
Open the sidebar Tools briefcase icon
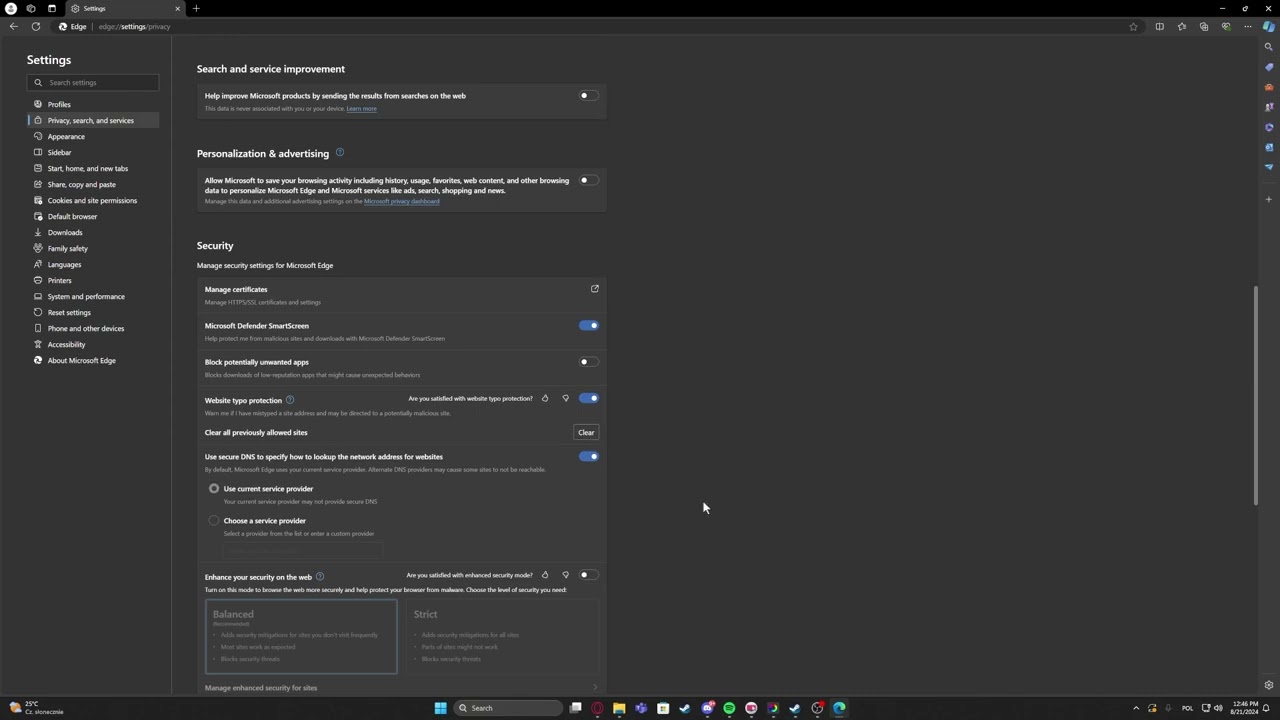1269,87
